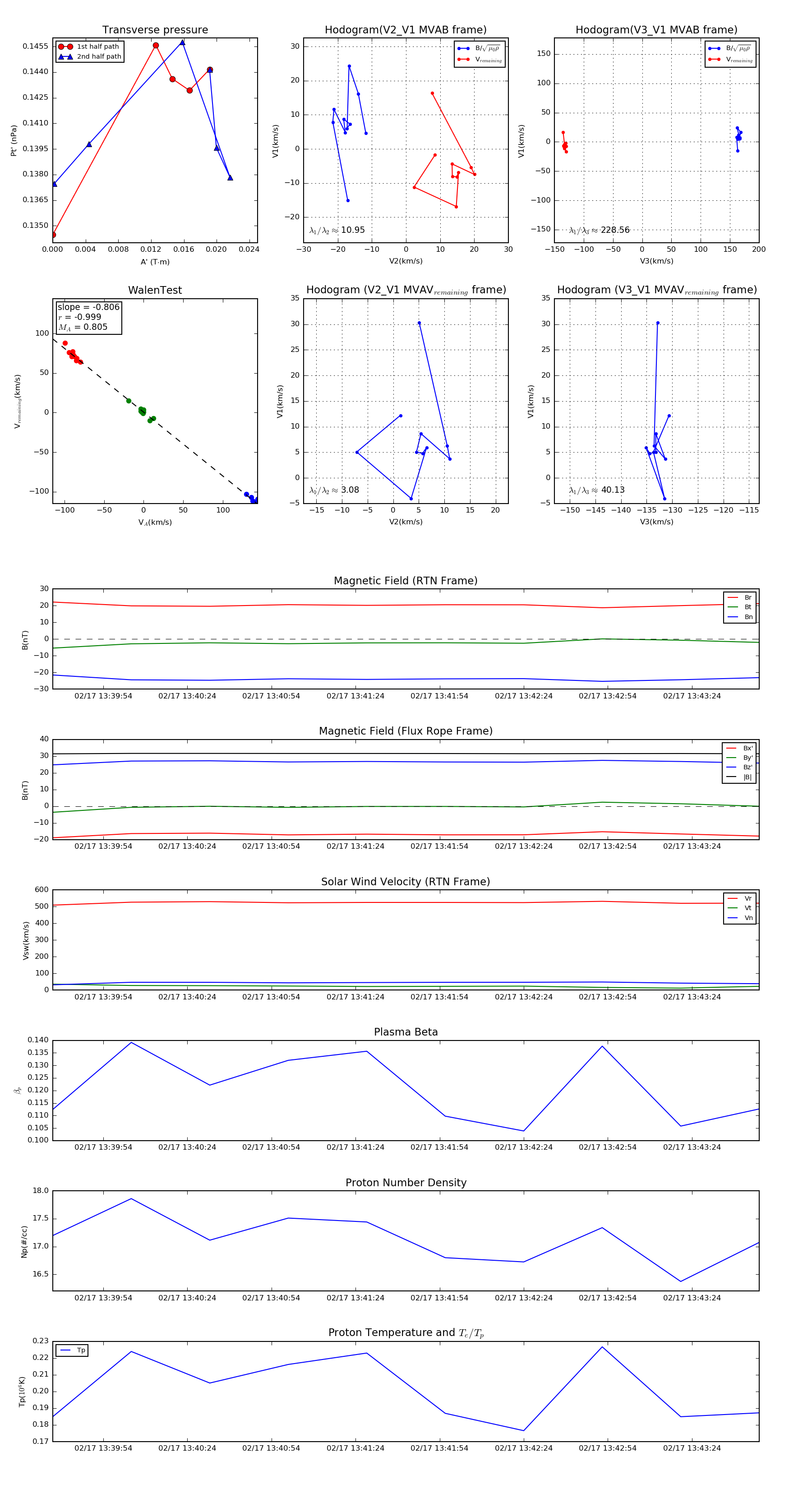This screenshot has height=1489, width=812.
Task: Click the λ1/λ3 ≈ 228.56 annotation
Action: 600,230
